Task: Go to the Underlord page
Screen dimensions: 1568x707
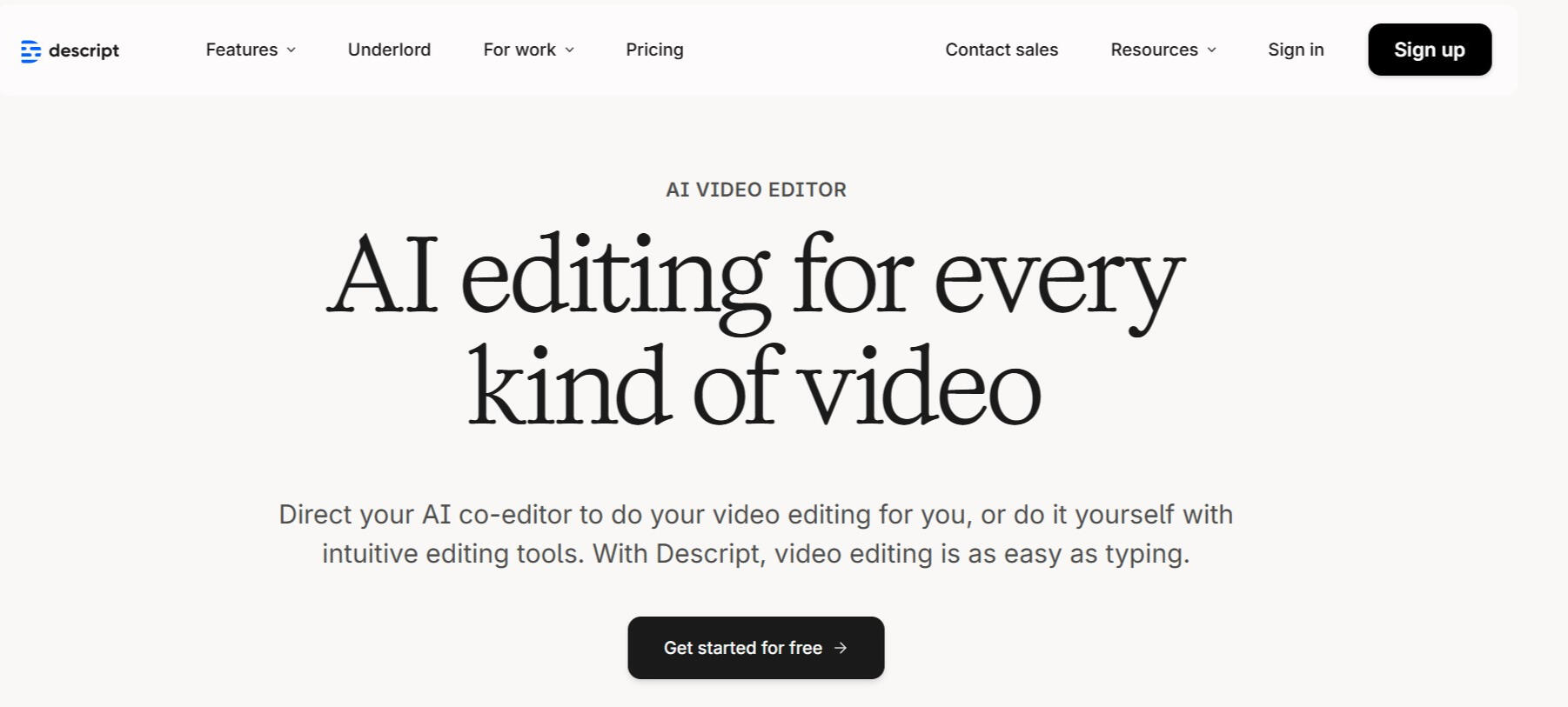Action: [389, 50]
